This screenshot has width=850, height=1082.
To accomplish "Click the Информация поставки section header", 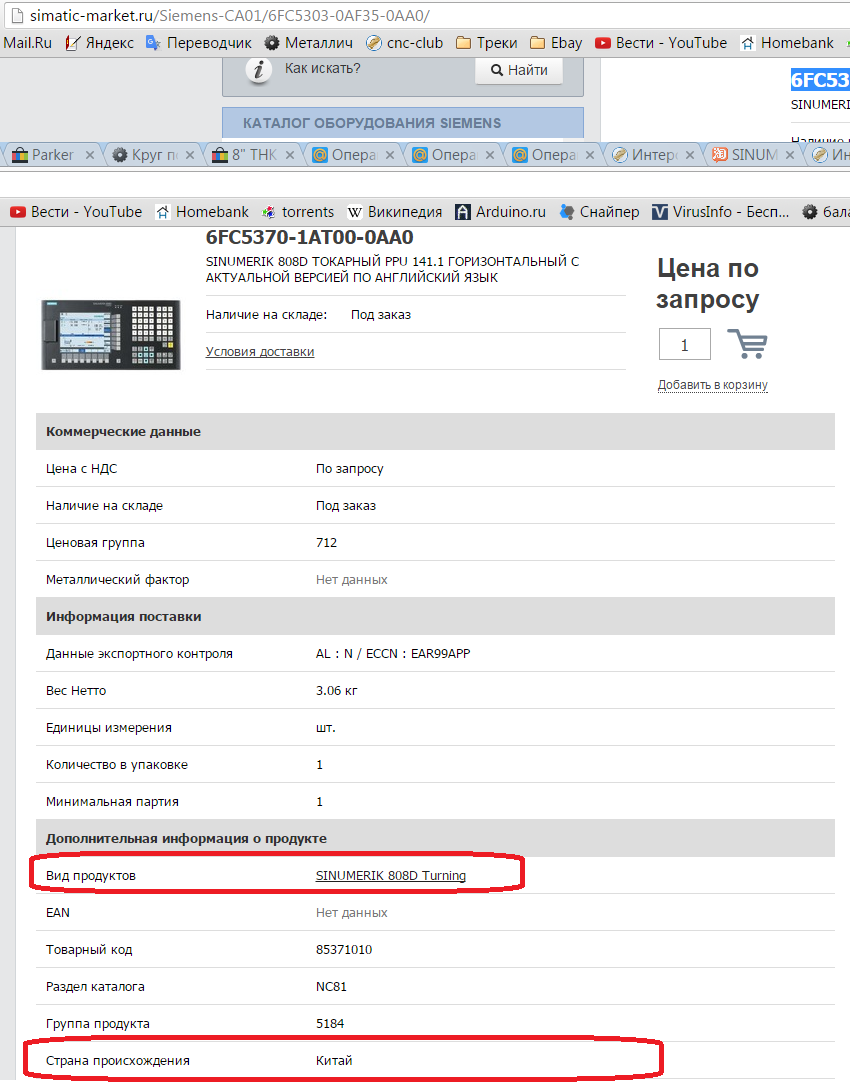I will [435, 616].
